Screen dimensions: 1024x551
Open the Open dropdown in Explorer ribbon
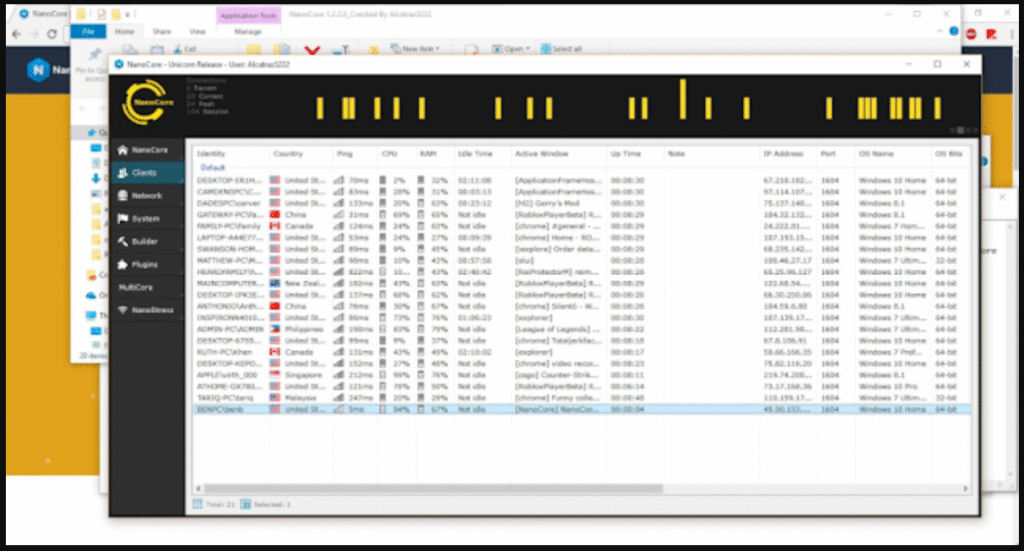click(x=514, y=48)
